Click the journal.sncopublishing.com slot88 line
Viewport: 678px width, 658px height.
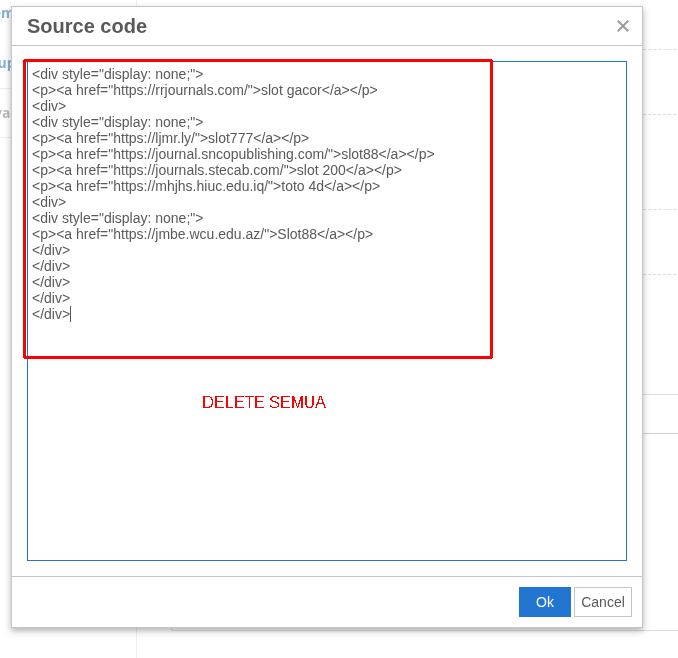click(x=233, y=154)
